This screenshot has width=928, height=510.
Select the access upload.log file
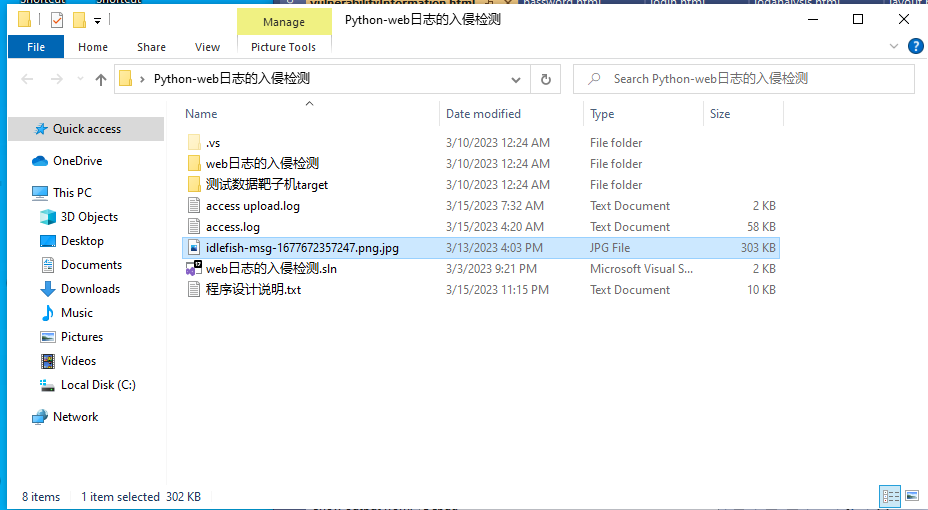[253, 206]
